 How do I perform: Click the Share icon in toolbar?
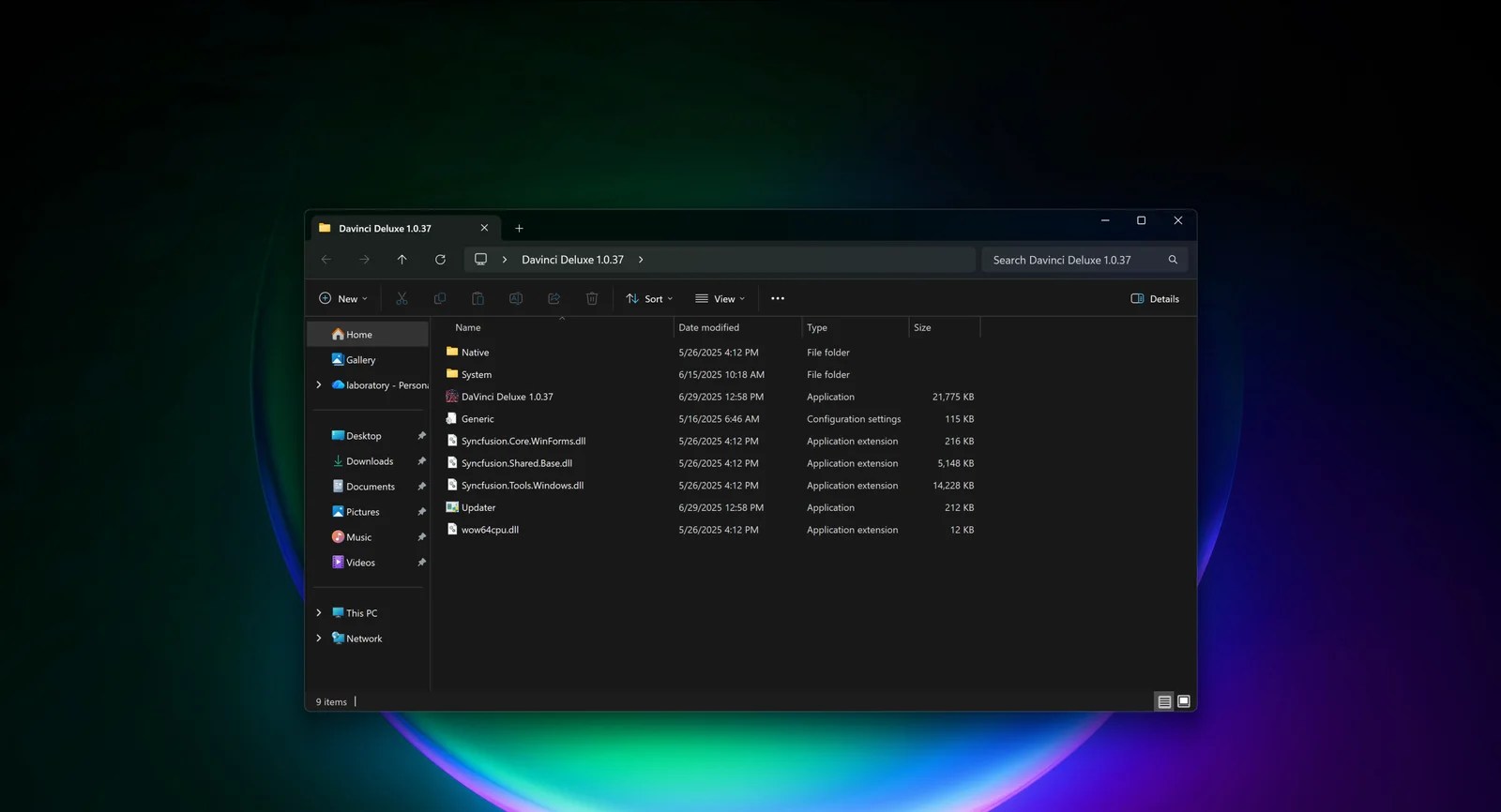pos(553,298)
